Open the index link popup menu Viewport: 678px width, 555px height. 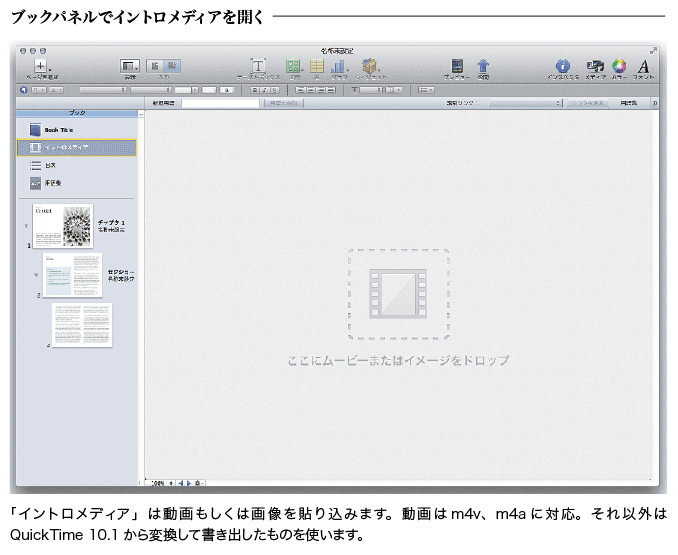tap(525, 103)
